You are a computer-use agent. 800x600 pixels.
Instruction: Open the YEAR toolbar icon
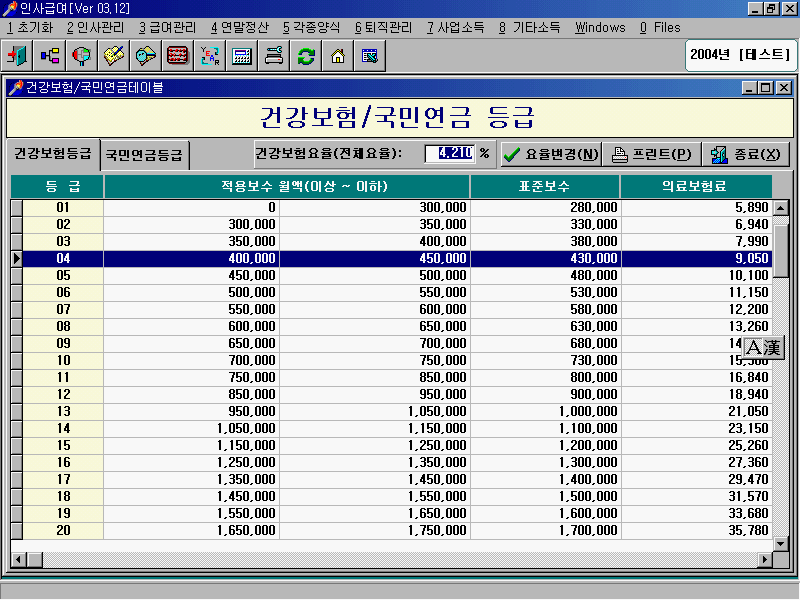tap(210, 56)
